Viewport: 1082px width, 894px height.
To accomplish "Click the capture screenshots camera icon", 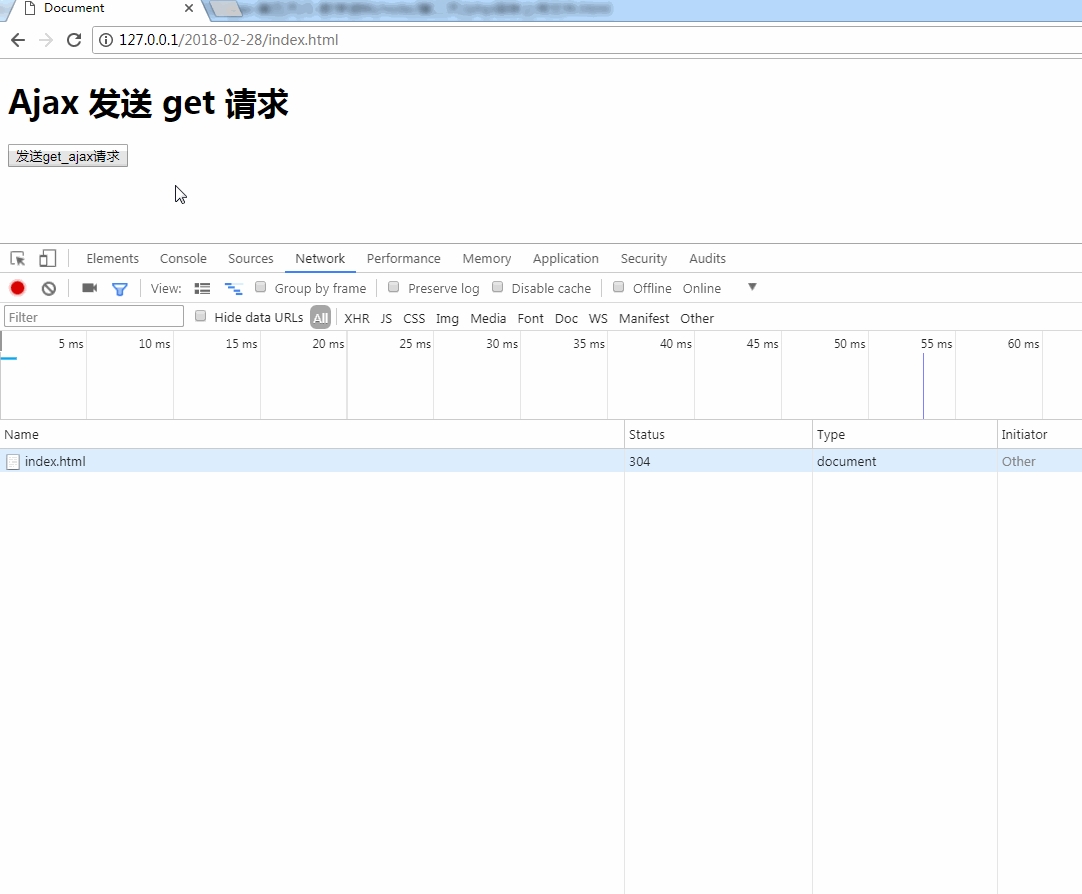I will click(90, 288).
